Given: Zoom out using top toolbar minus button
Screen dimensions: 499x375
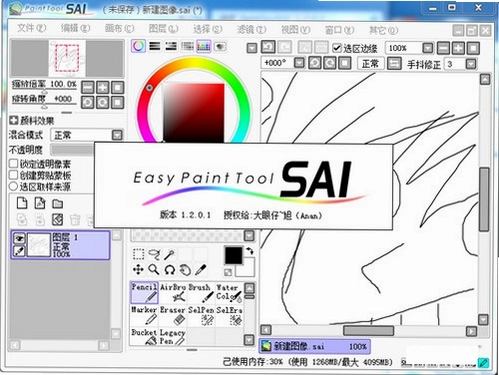Looking at the screenshot, I should click(443, 48).
